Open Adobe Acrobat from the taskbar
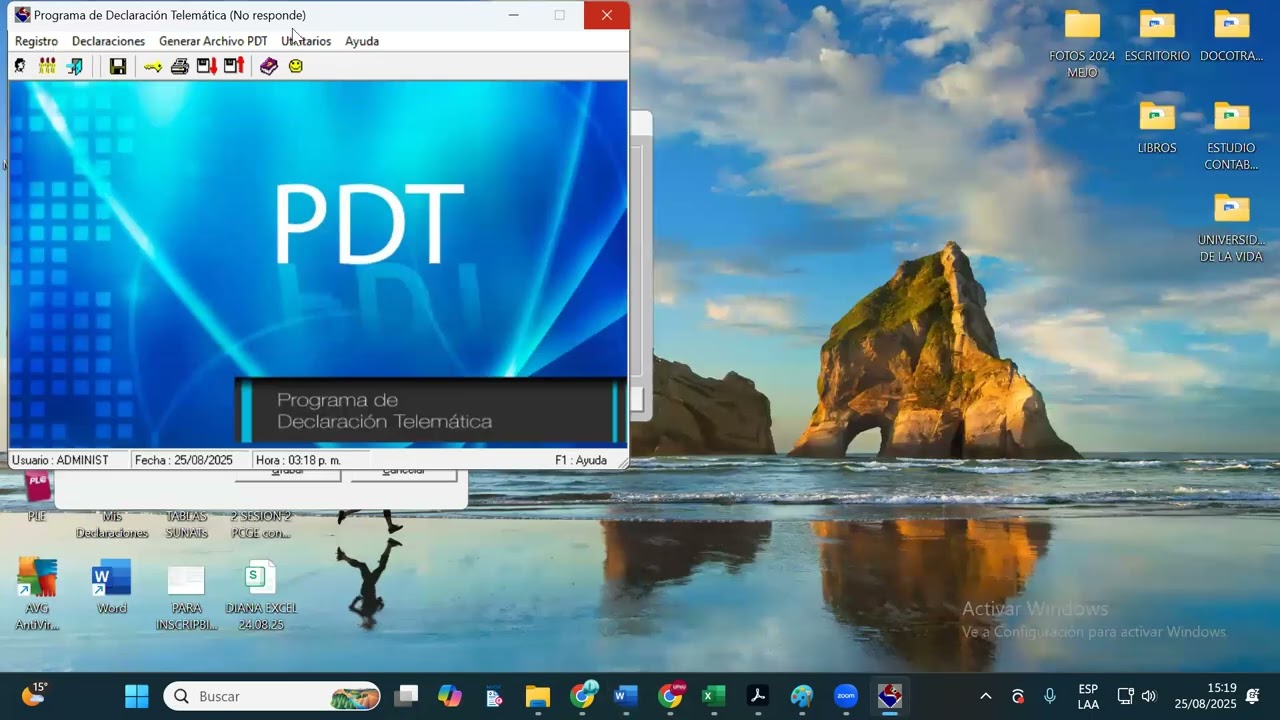 [758, 696]
